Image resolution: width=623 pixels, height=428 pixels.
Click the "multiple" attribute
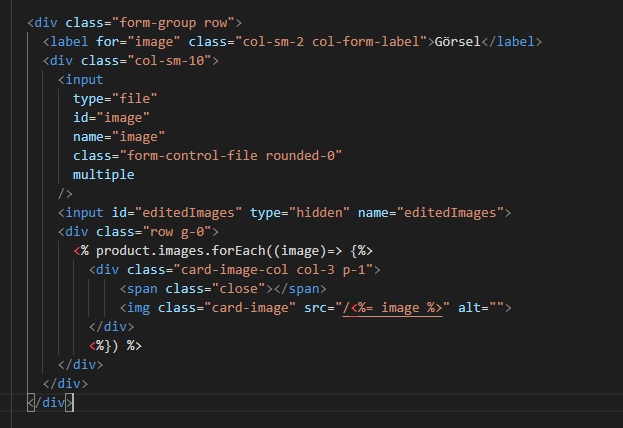[104, 175]
